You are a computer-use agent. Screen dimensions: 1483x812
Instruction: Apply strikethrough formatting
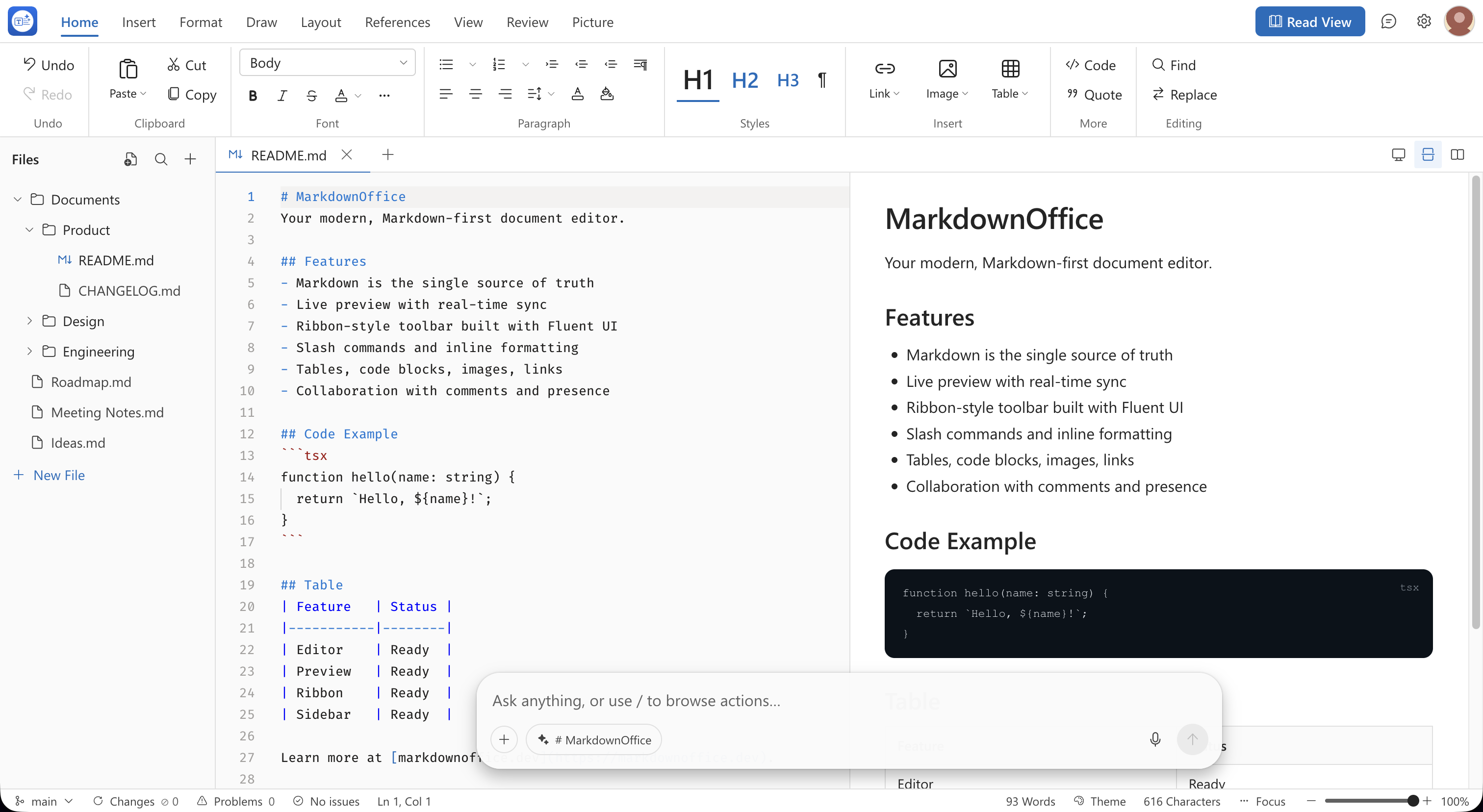(x=311, y=95)
